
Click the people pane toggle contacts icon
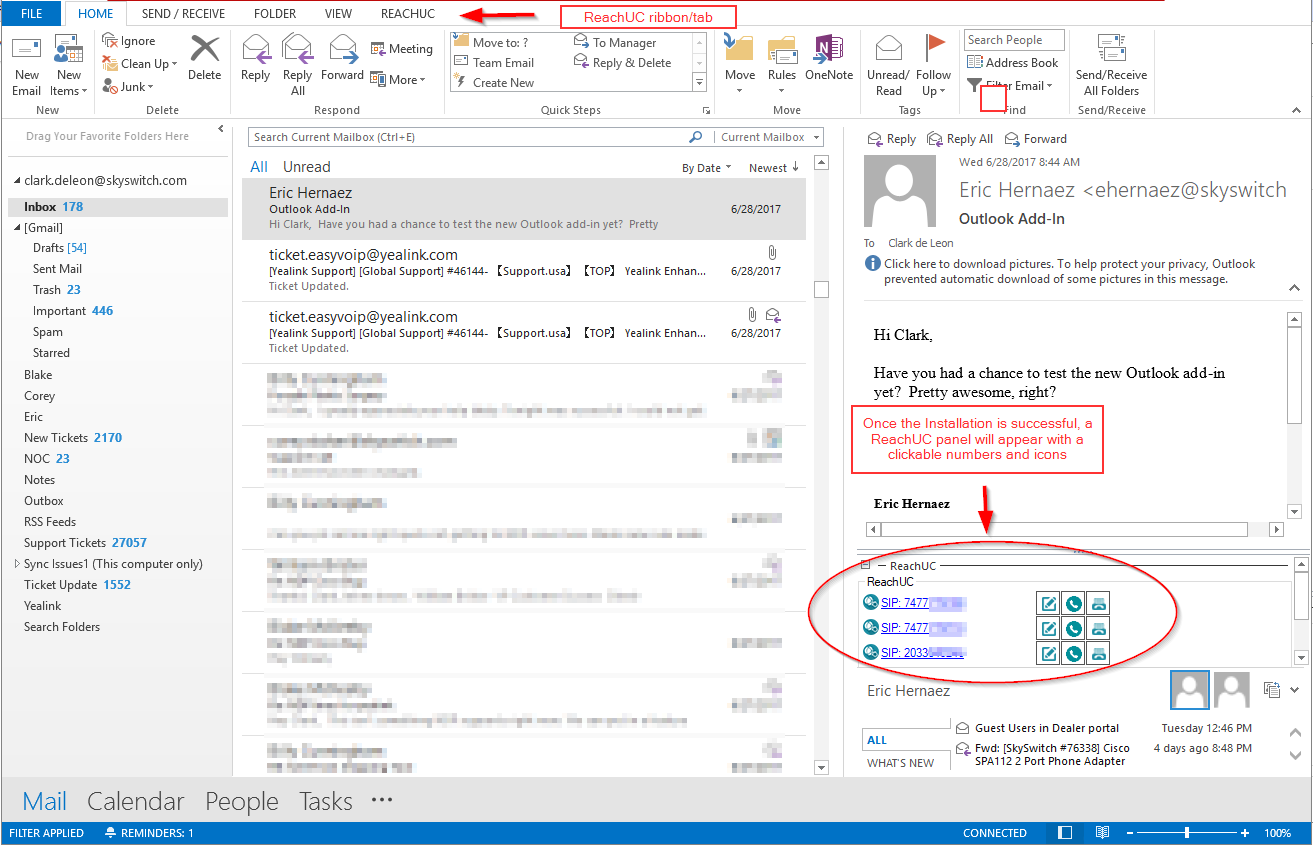1272,689
